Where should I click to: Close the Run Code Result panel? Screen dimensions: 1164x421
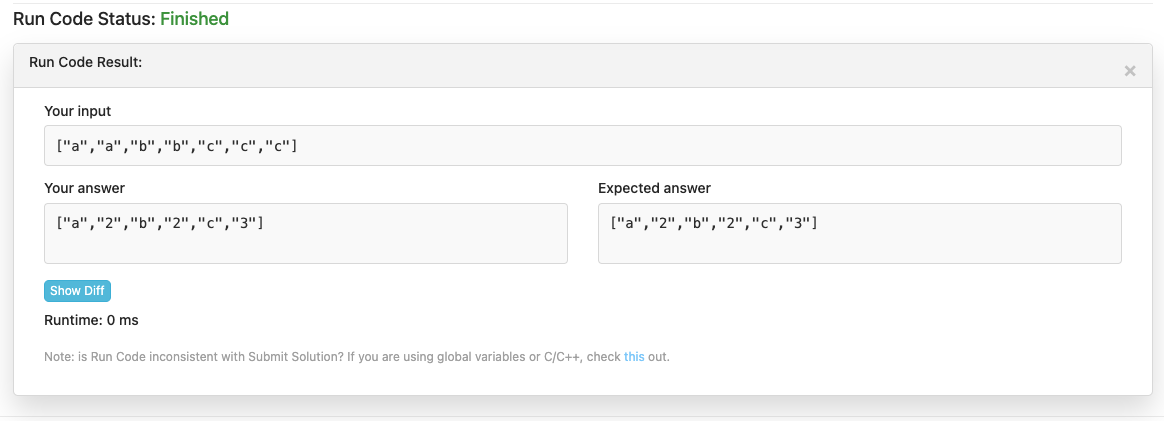tap(1129, 71)
